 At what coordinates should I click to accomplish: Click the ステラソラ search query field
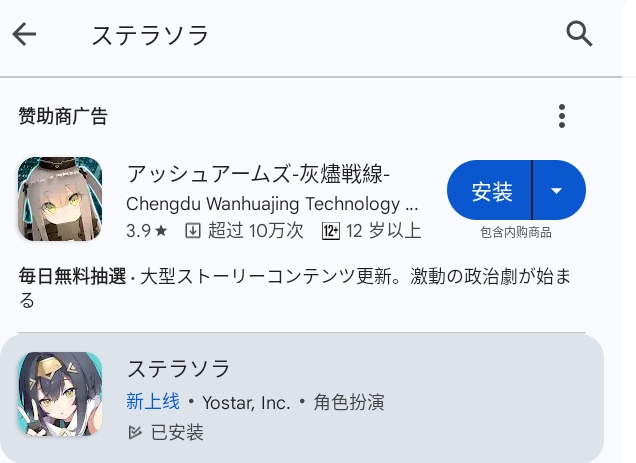(150, 34)
